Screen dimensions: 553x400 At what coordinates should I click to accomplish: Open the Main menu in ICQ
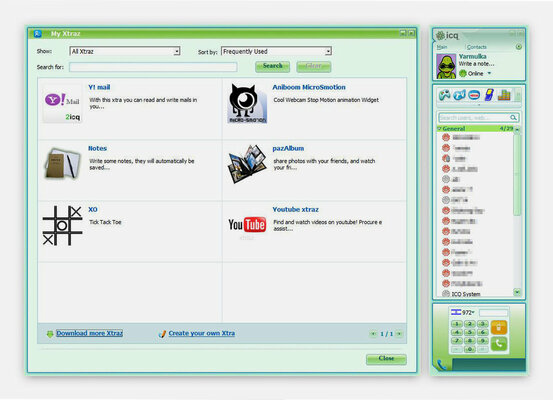tap(442, 47)
